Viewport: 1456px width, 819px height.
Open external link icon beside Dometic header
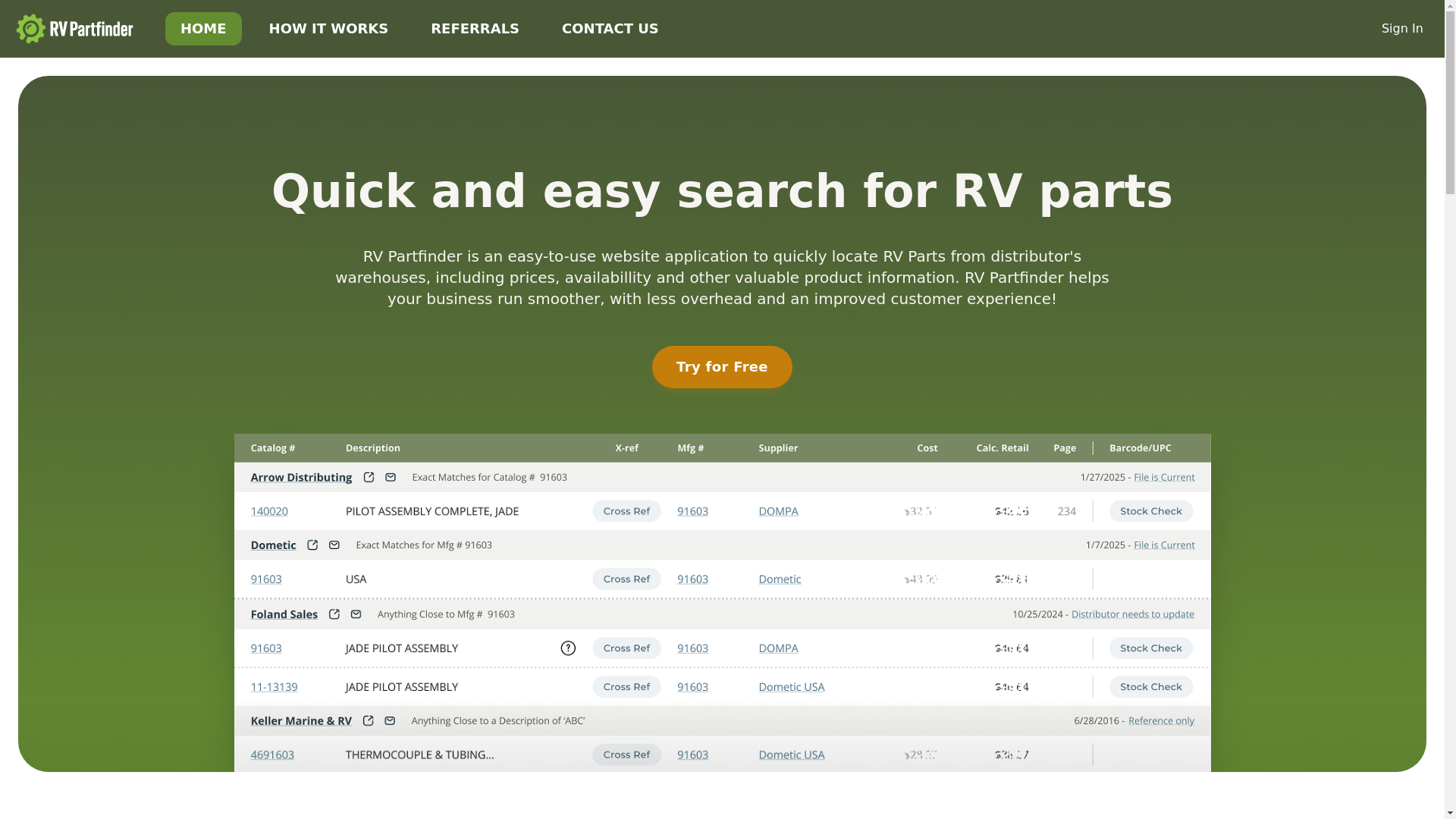(x=312, y=544)
